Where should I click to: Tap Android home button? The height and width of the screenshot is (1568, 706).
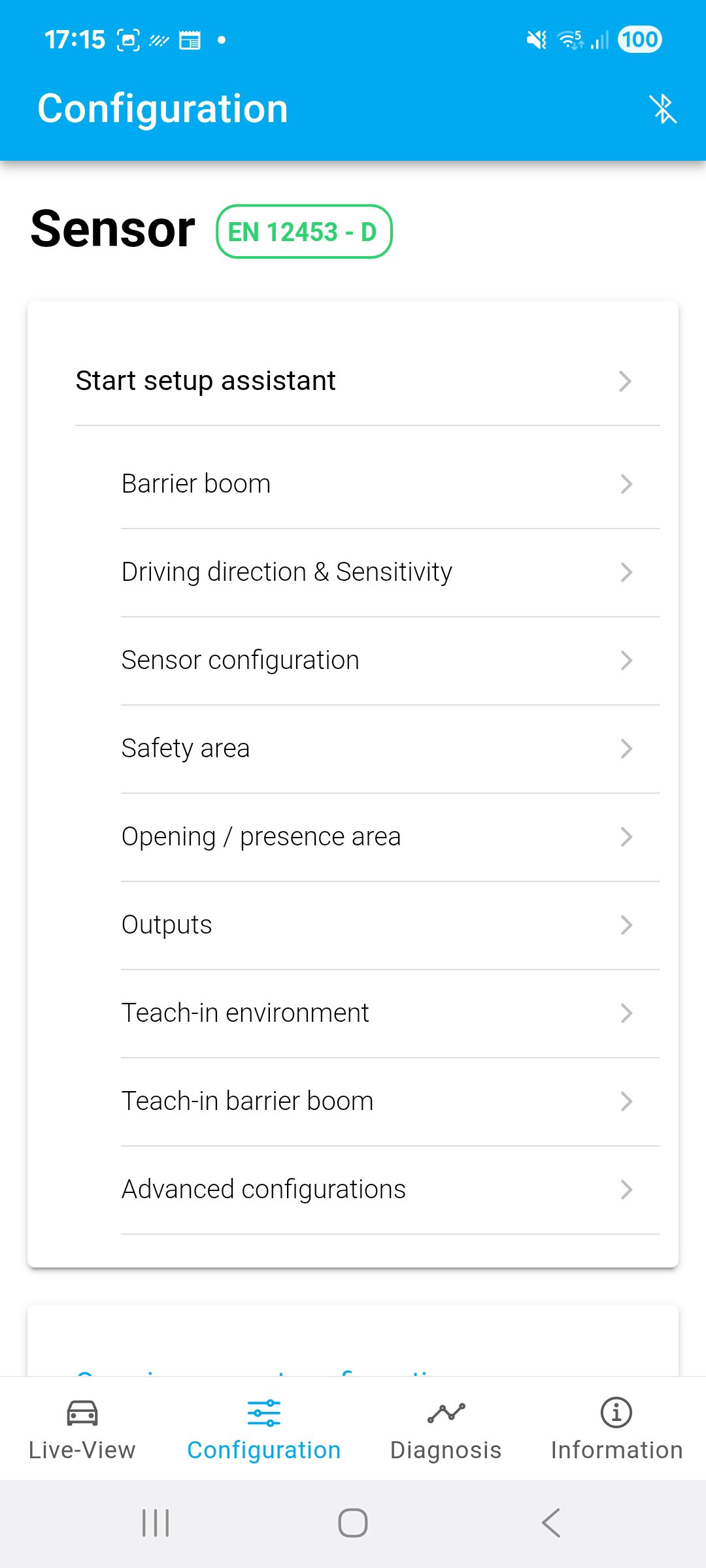tap(353, 1523)
